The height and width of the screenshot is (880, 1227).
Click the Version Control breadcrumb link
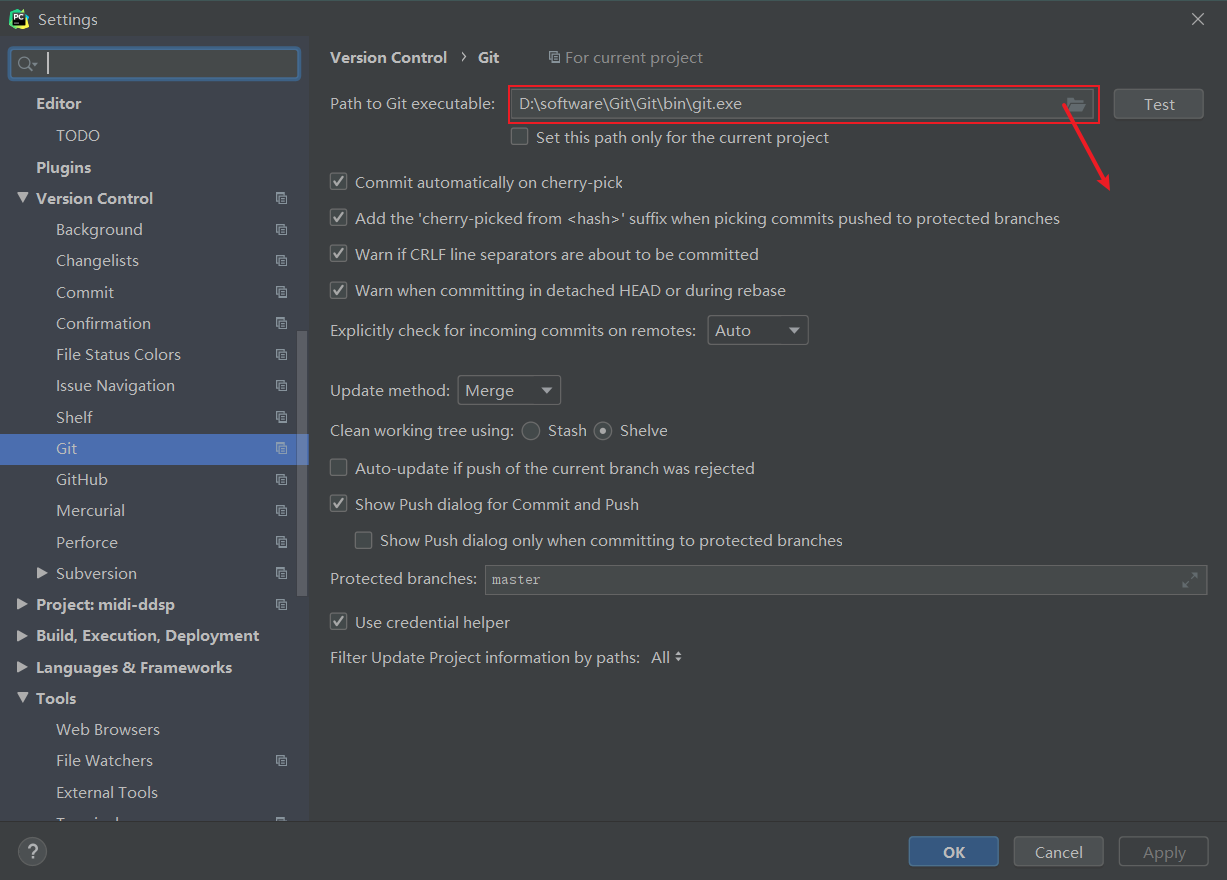389,57
